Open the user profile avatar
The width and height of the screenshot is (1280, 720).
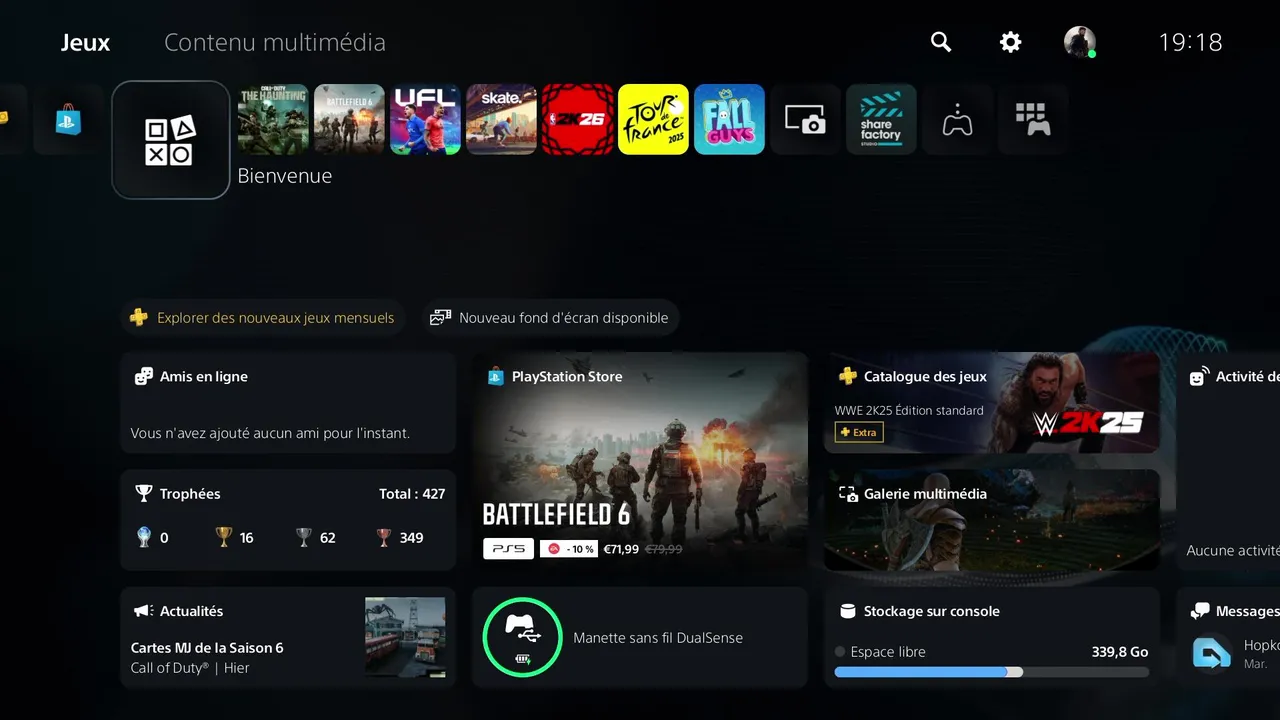coord(1080,42)
